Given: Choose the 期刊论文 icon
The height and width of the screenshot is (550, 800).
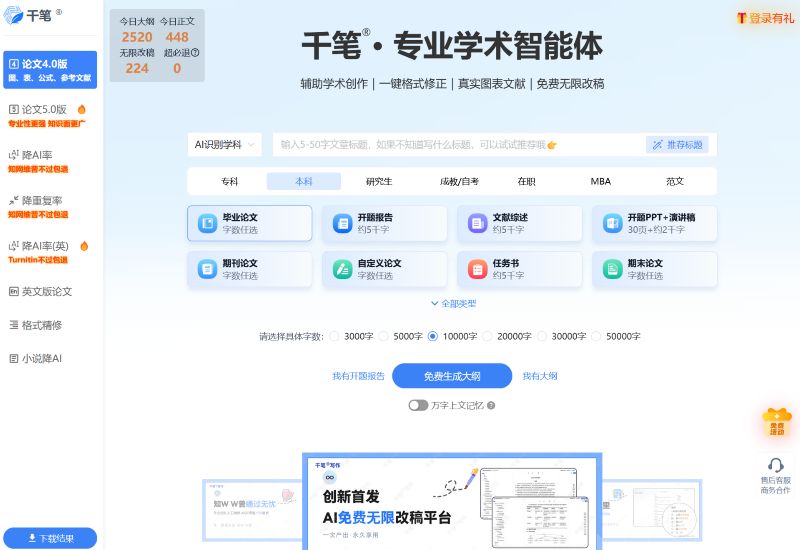Looking at the screenshot, I should tap(207, 269).
